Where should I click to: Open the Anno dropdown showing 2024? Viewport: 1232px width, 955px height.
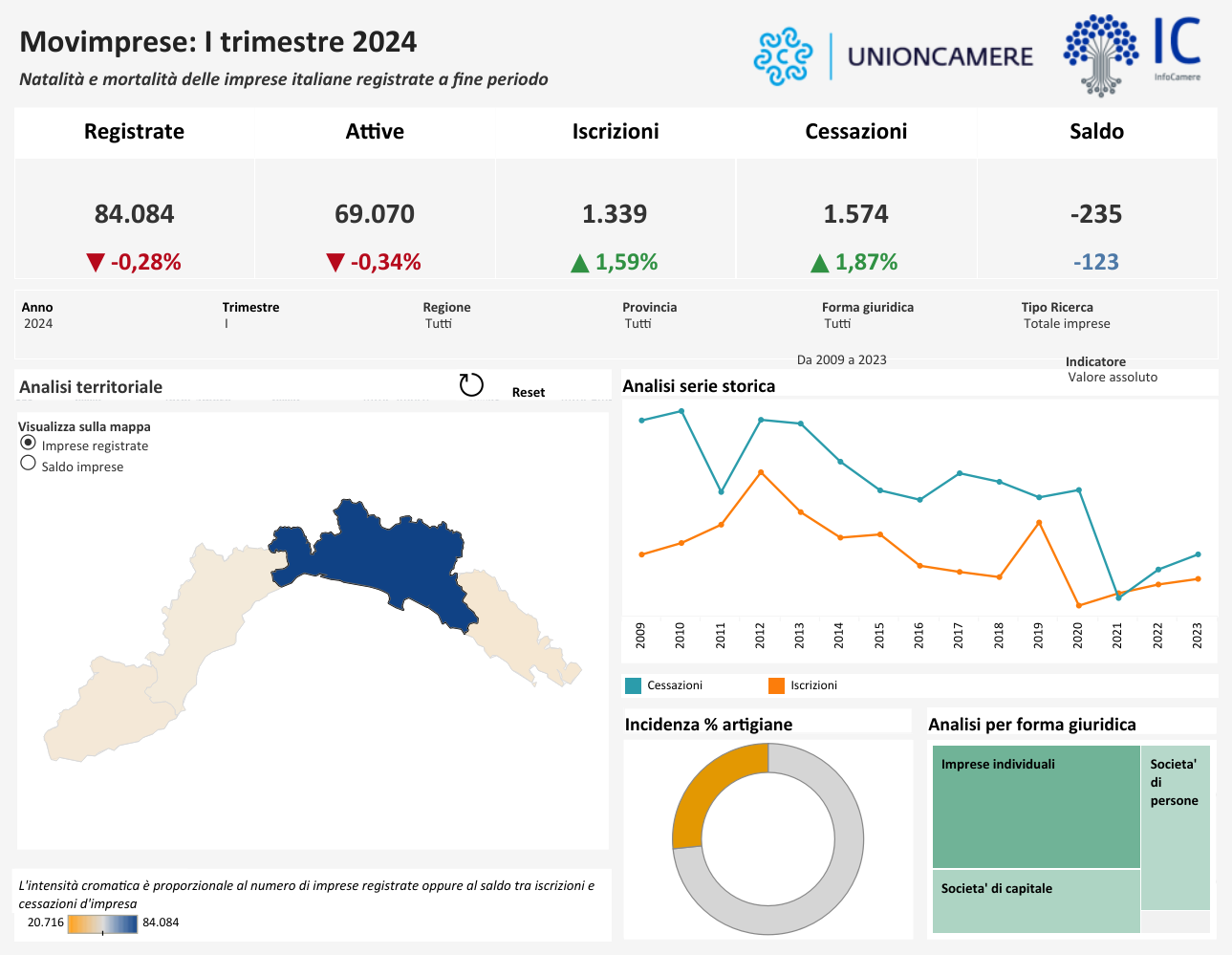pyautogui.click(x=38, y=324)
